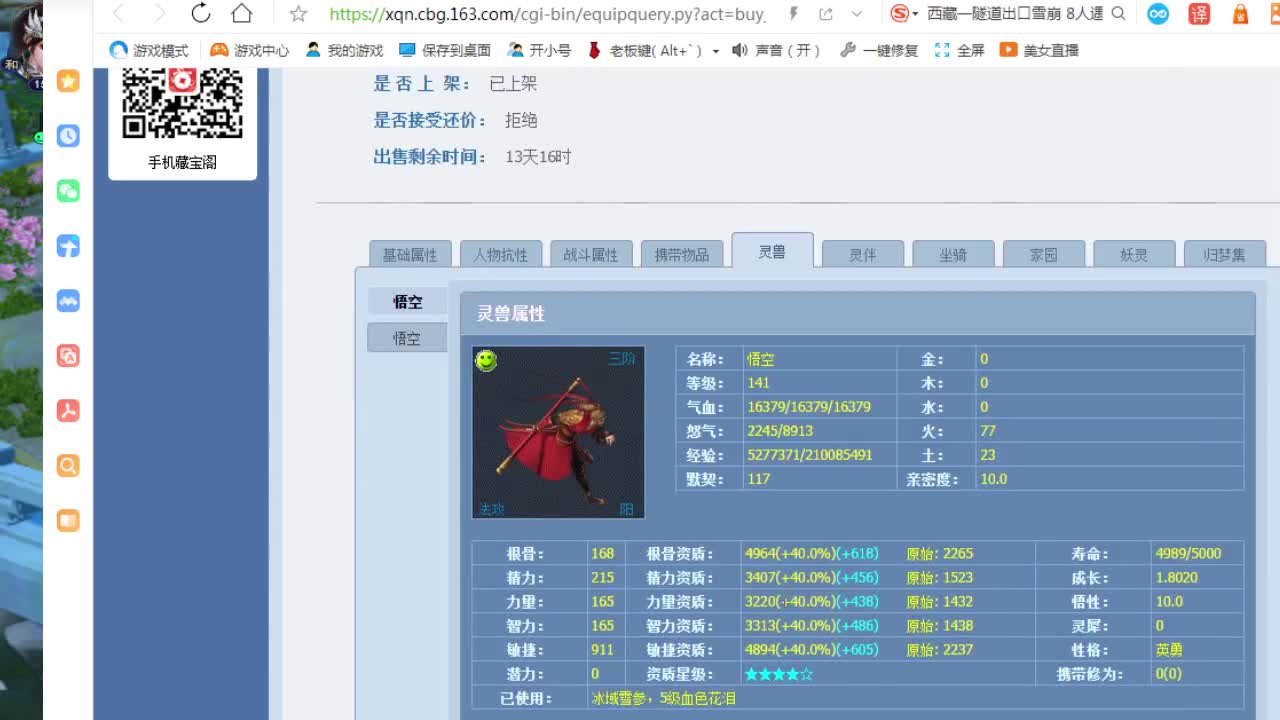Viewport: 1280px width, 720px height.
Task: Switch to the 坐骑 tab
Action: 953,255
